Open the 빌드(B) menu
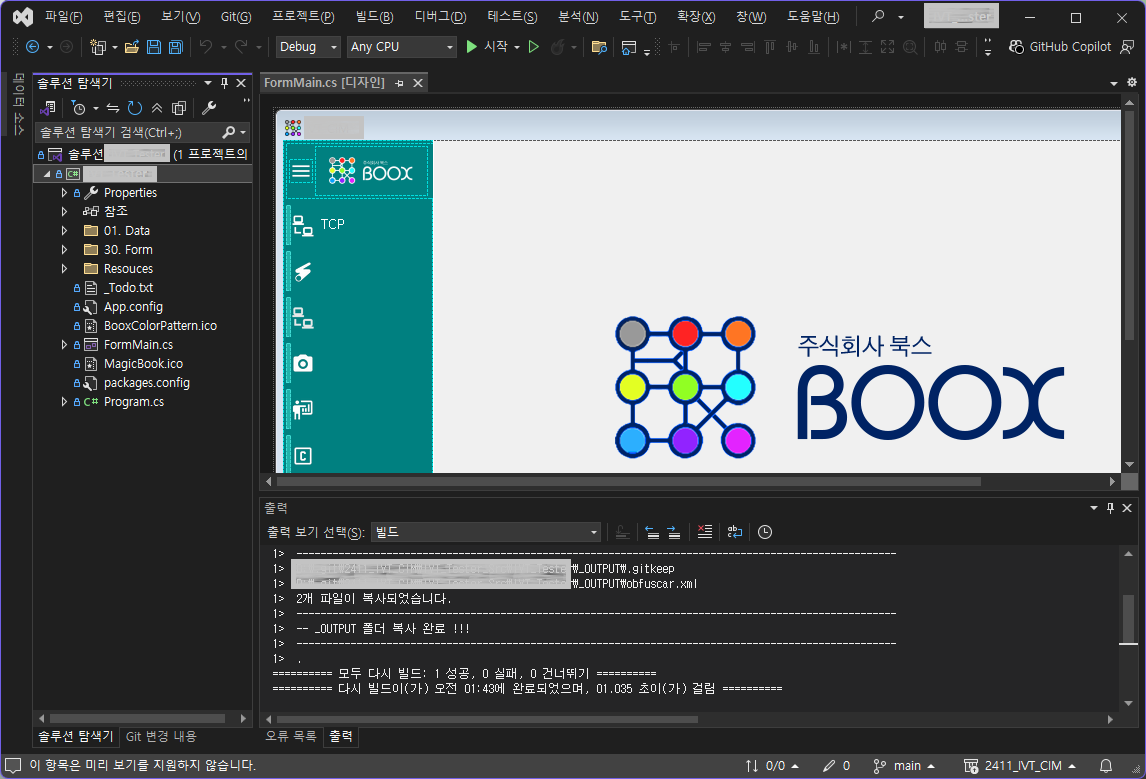 (x=374, y=17)
